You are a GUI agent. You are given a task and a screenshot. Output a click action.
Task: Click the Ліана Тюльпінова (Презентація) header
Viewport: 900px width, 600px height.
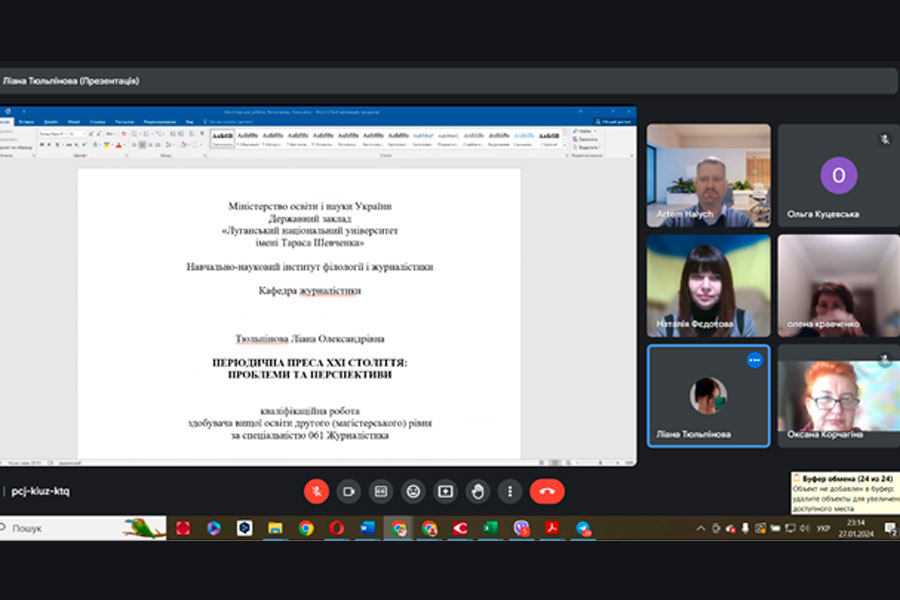(x=71, y=81)
